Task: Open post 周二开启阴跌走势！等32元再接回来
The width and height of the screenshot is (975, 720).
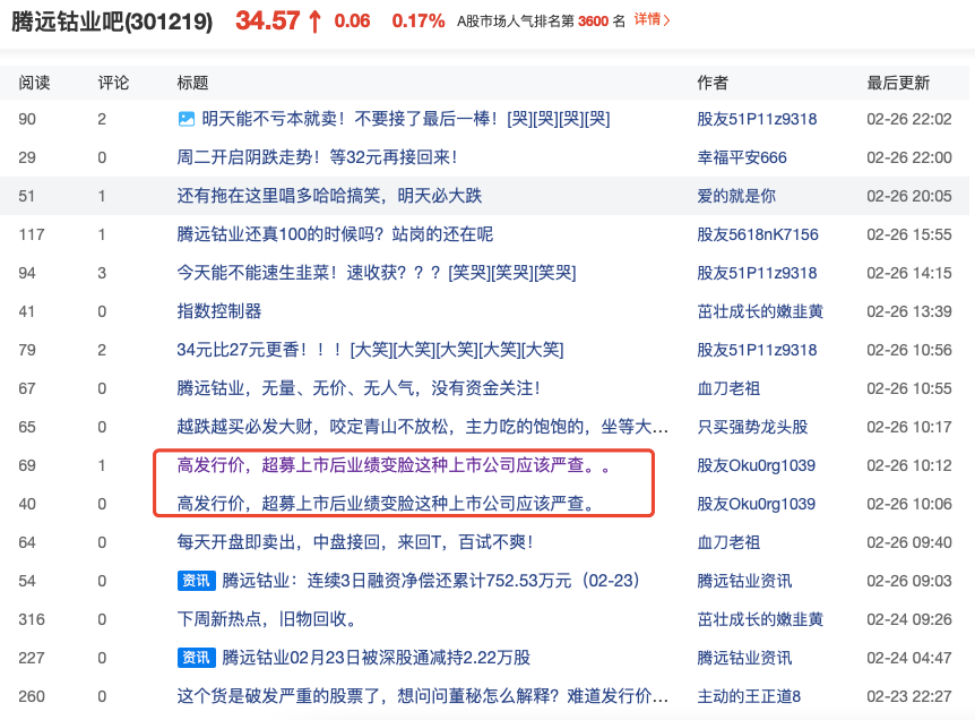Action: tap(317, 157)
